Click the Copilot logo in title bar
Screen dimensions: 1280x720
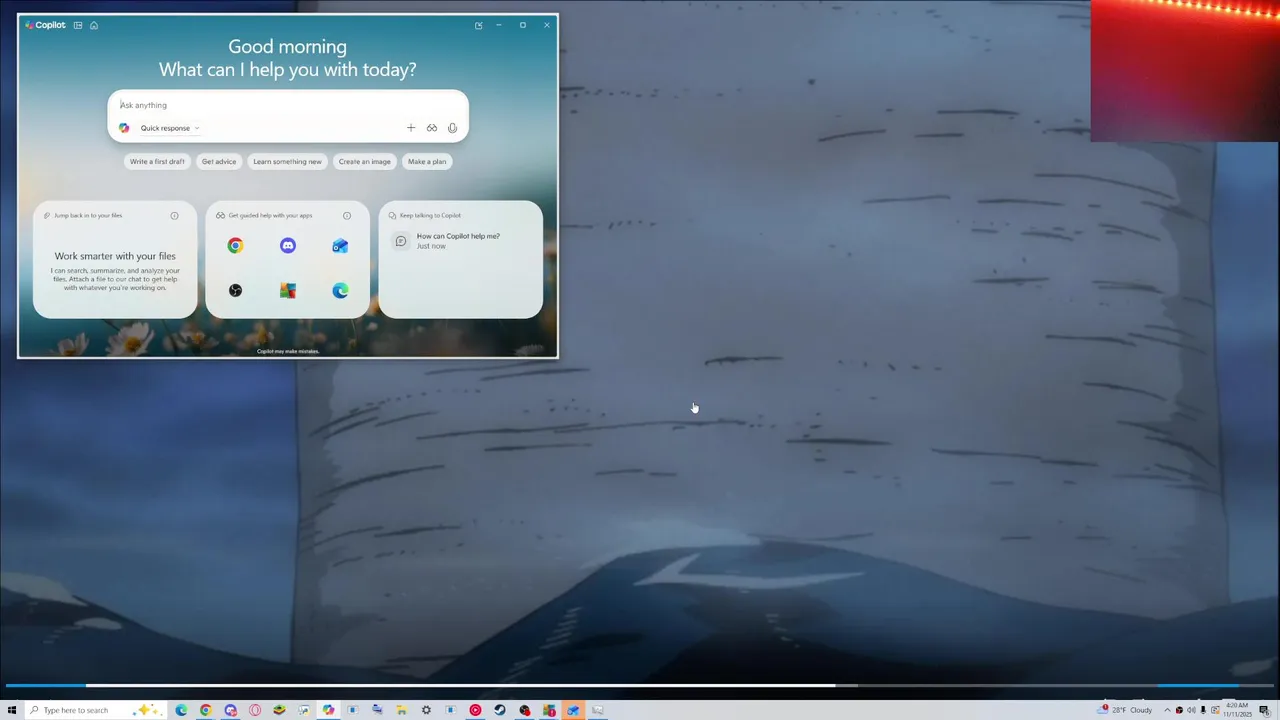tap(45, 25)
